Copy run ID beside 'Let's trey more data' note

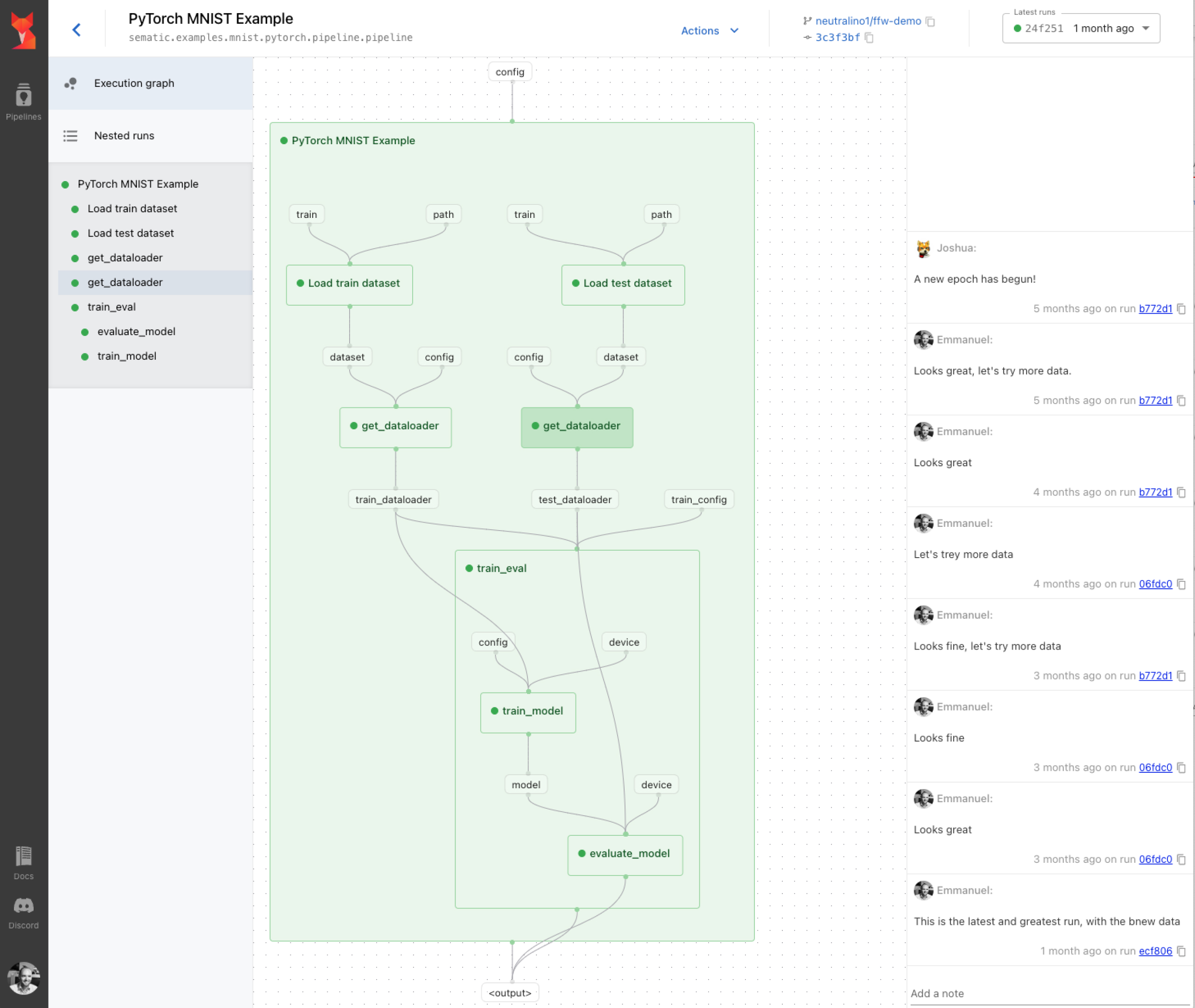[x=1181, y=584]
